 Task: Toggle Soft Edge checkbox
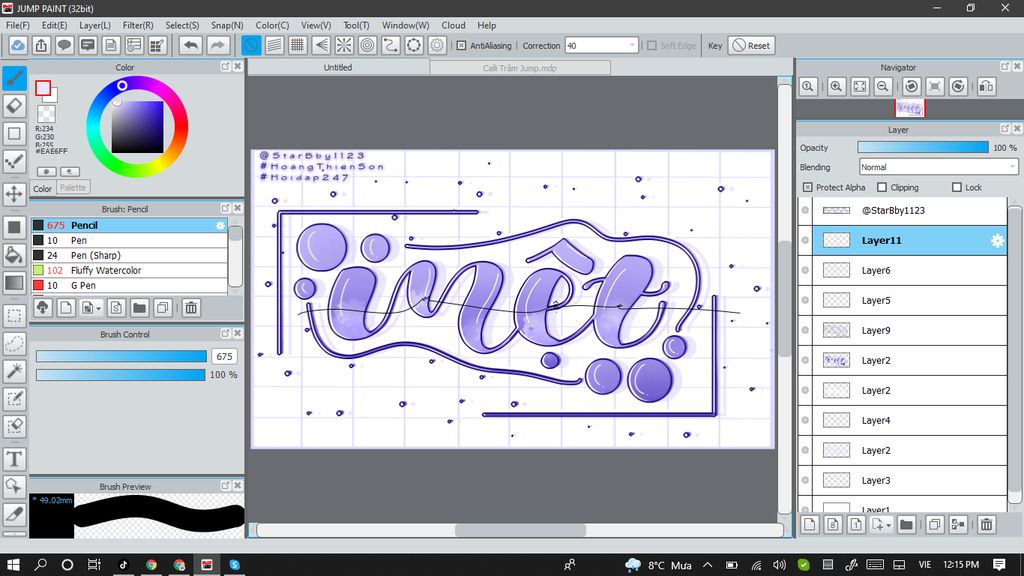coord(652,46)
